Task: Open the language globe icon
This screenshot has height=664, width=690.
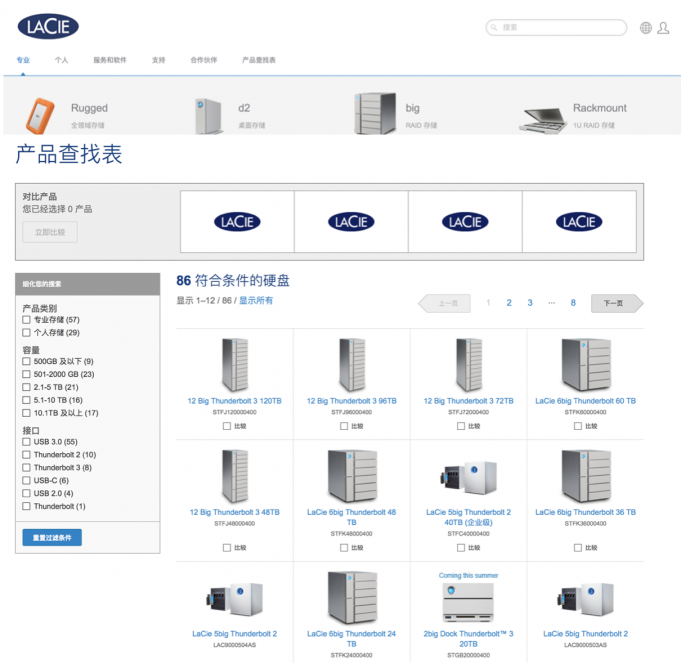Action: click(x=646, y=28)
